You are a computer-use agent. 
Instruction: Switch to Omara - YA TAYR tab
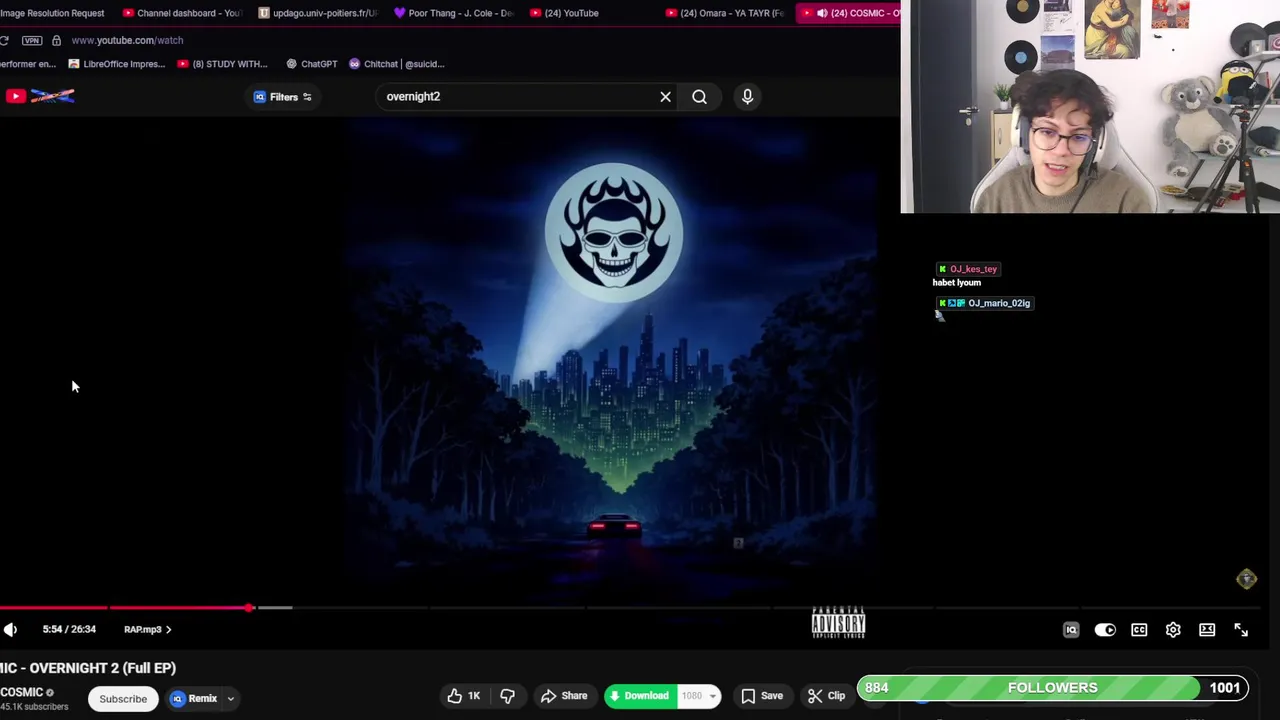725,13
